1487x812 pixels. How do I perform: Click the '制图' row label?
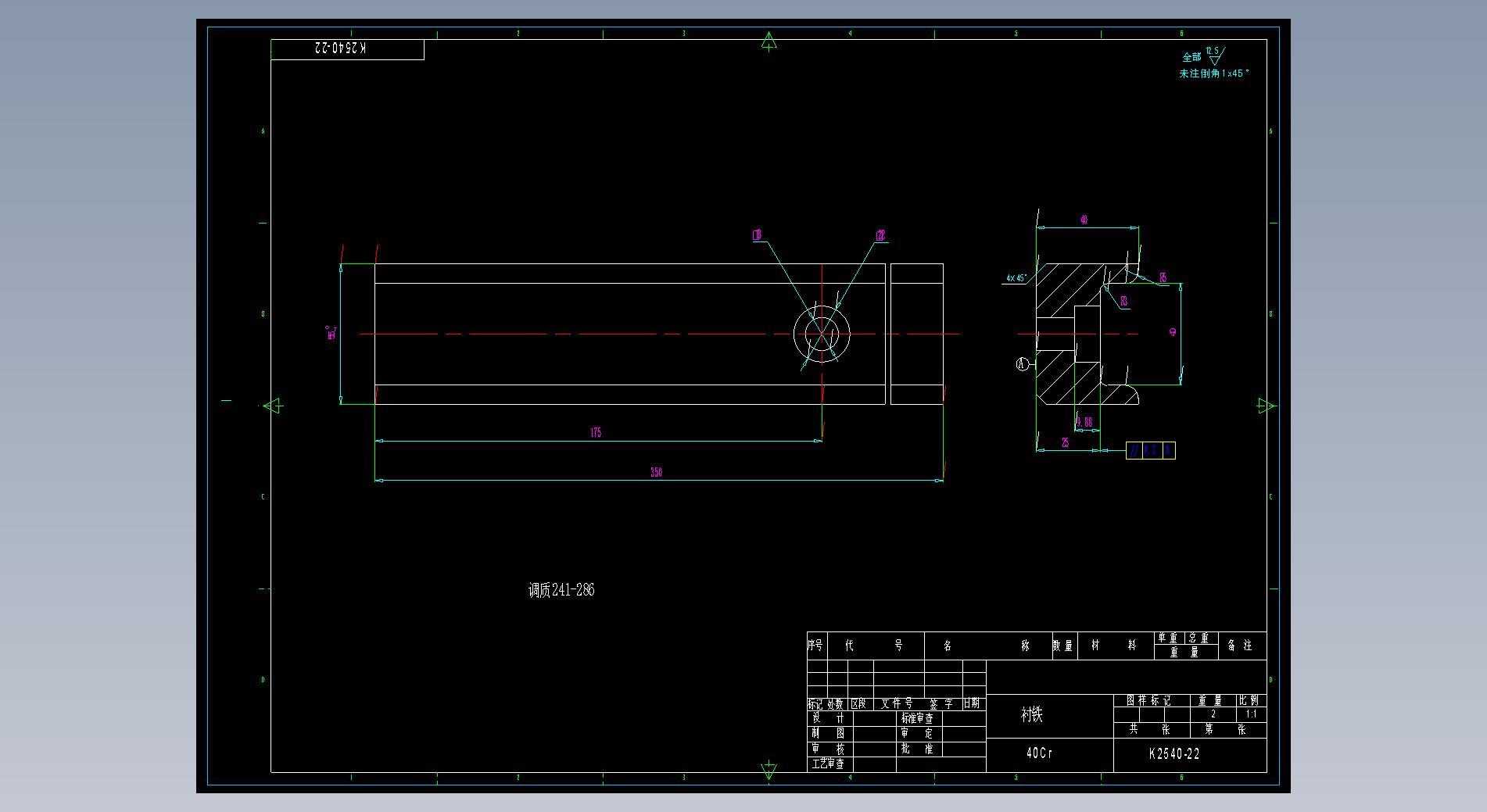828,733
